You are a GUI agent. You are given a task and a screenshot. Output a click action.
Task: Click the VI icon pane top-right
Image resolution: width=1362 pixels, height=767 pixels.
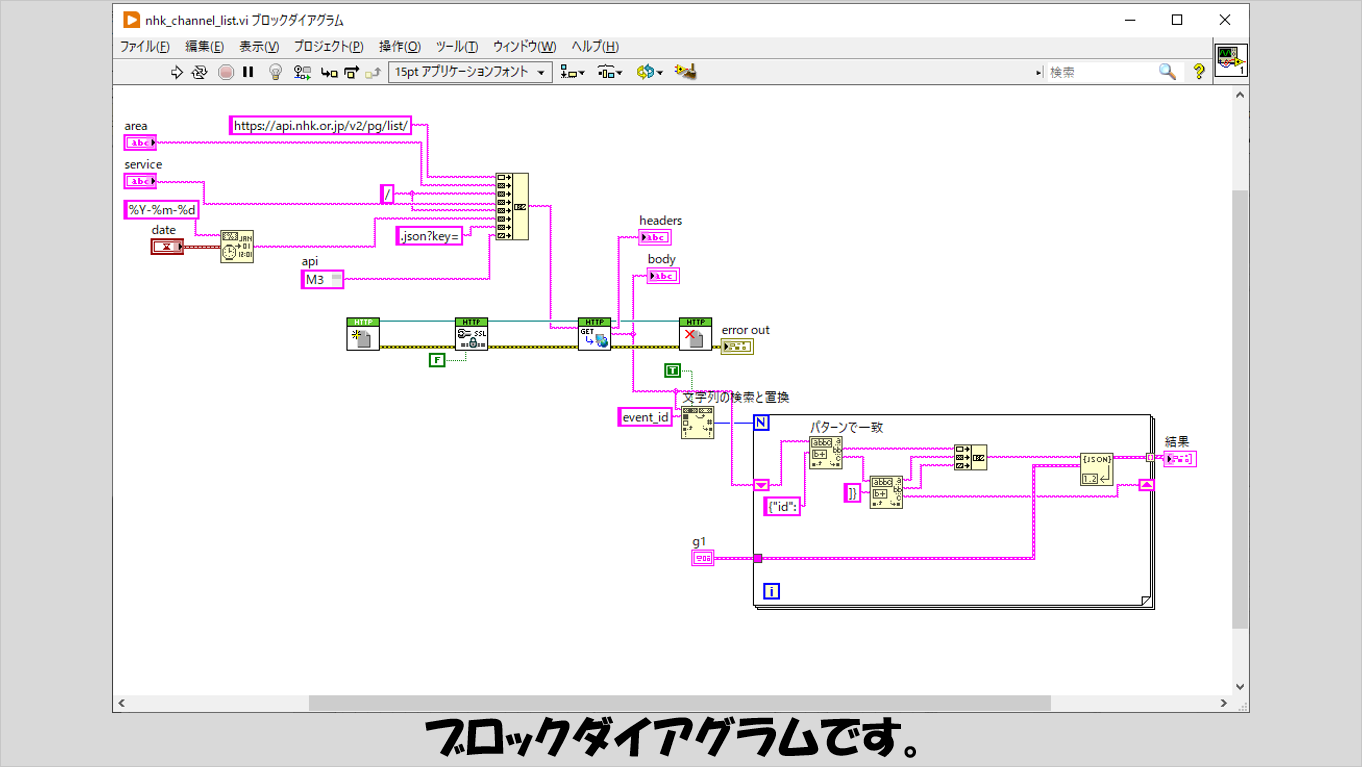pos(1230,60)
